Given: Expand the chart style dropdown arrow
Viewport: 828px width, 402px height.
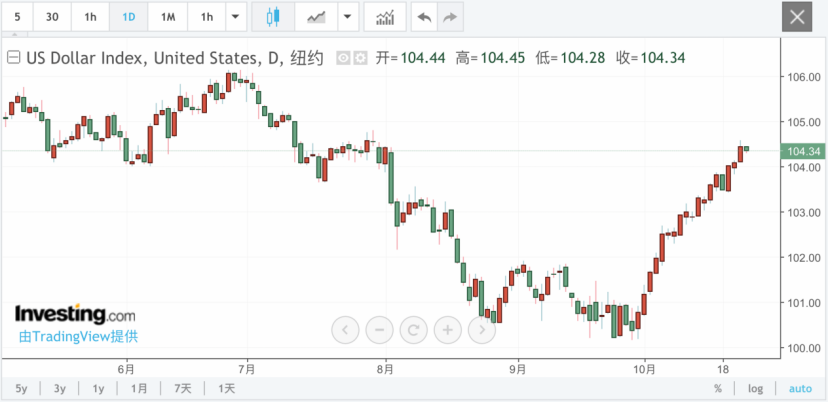Looking at the screenshot, I should (347, 17).
